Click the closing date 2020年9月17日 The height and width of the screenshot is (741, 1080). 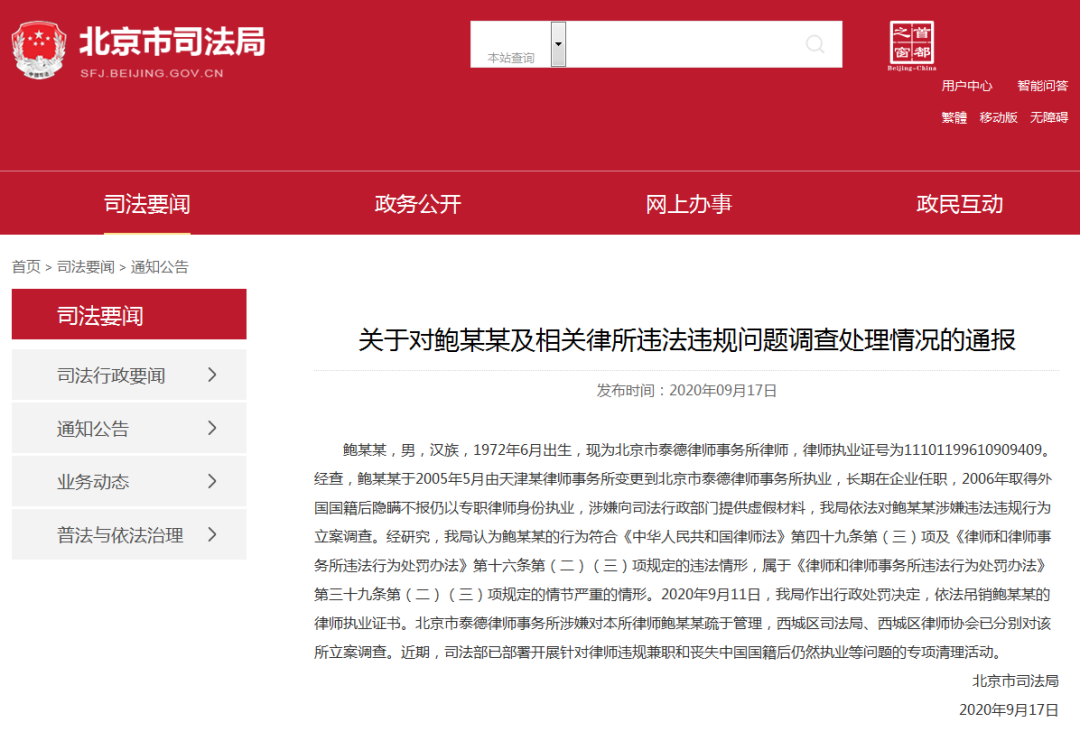point(1009,710)
